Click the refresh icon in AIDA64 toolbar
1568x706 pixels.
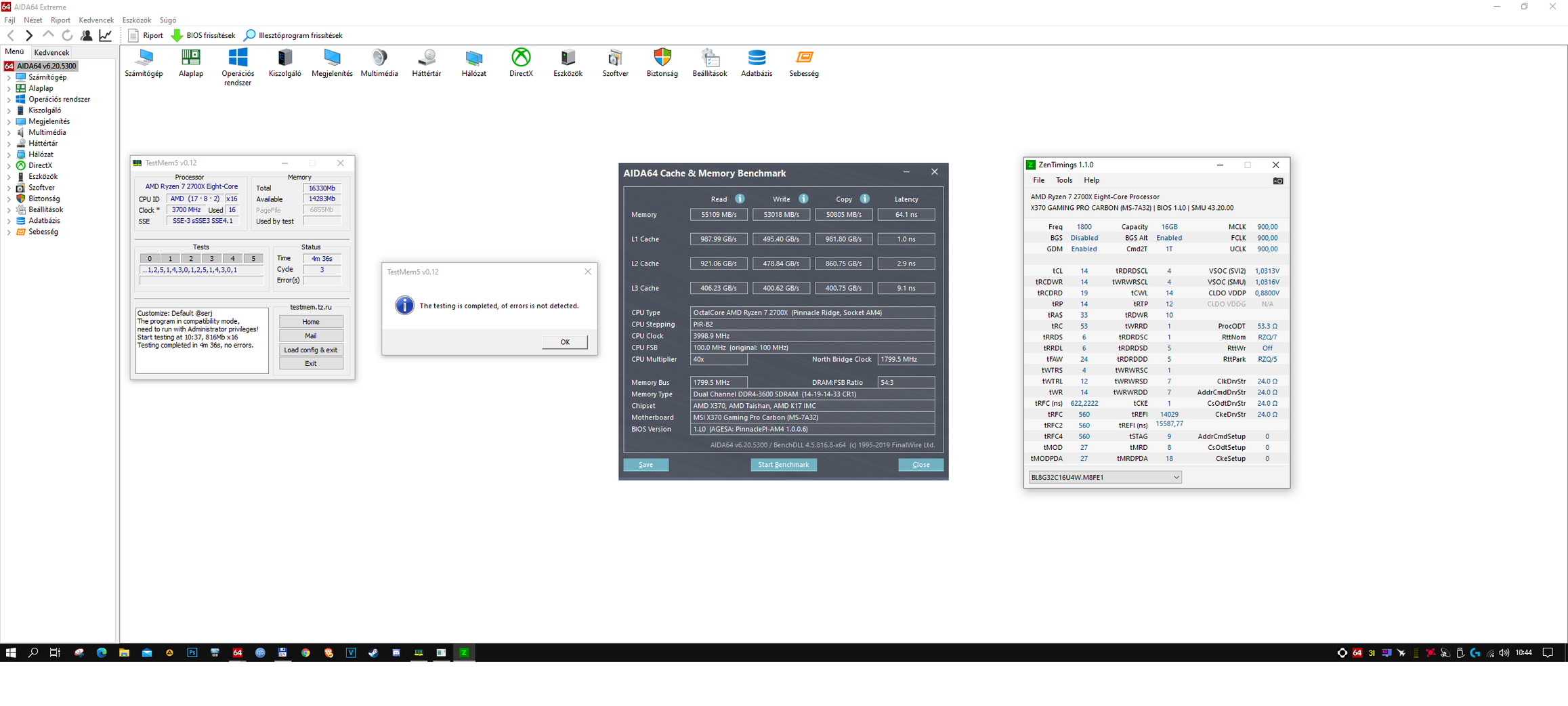pyautogui.click(x=67, y=35)
